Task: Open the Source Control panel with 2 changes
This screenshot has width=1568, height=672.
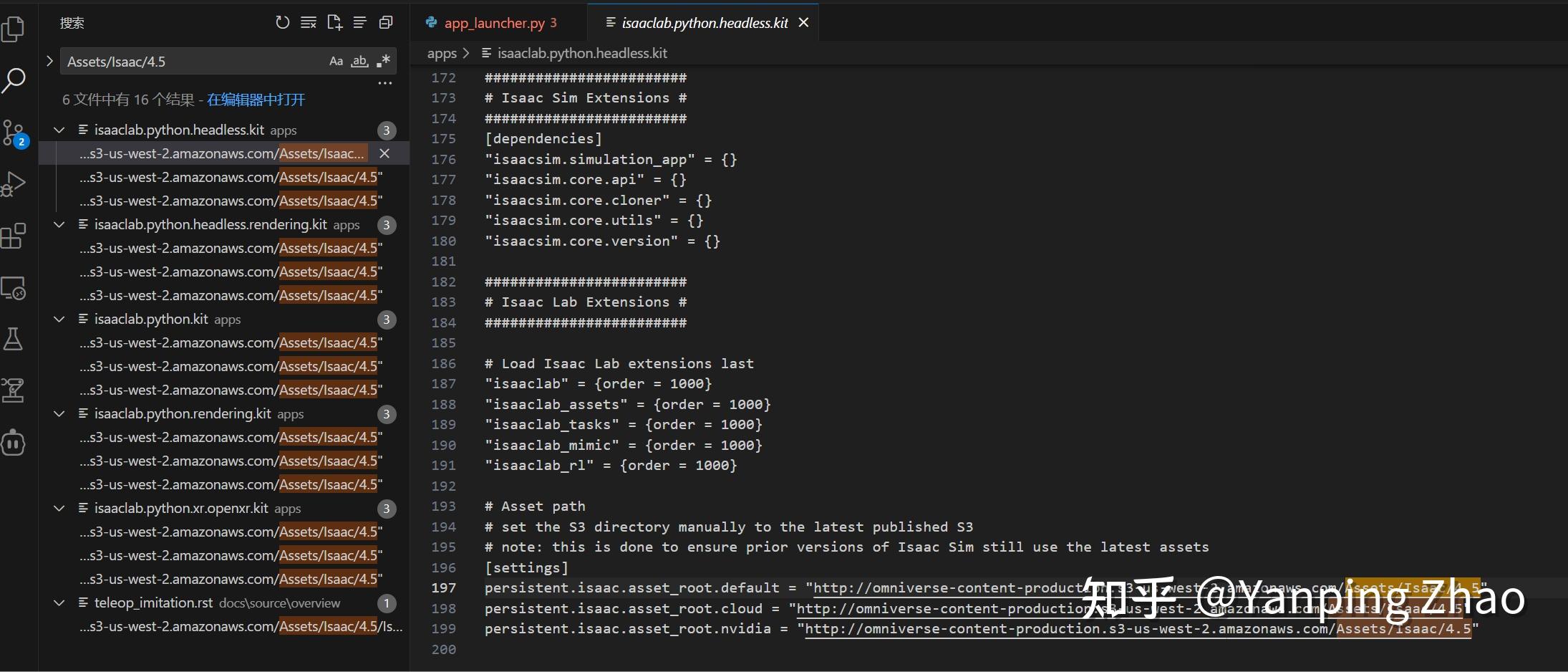Action: (14, 132)
